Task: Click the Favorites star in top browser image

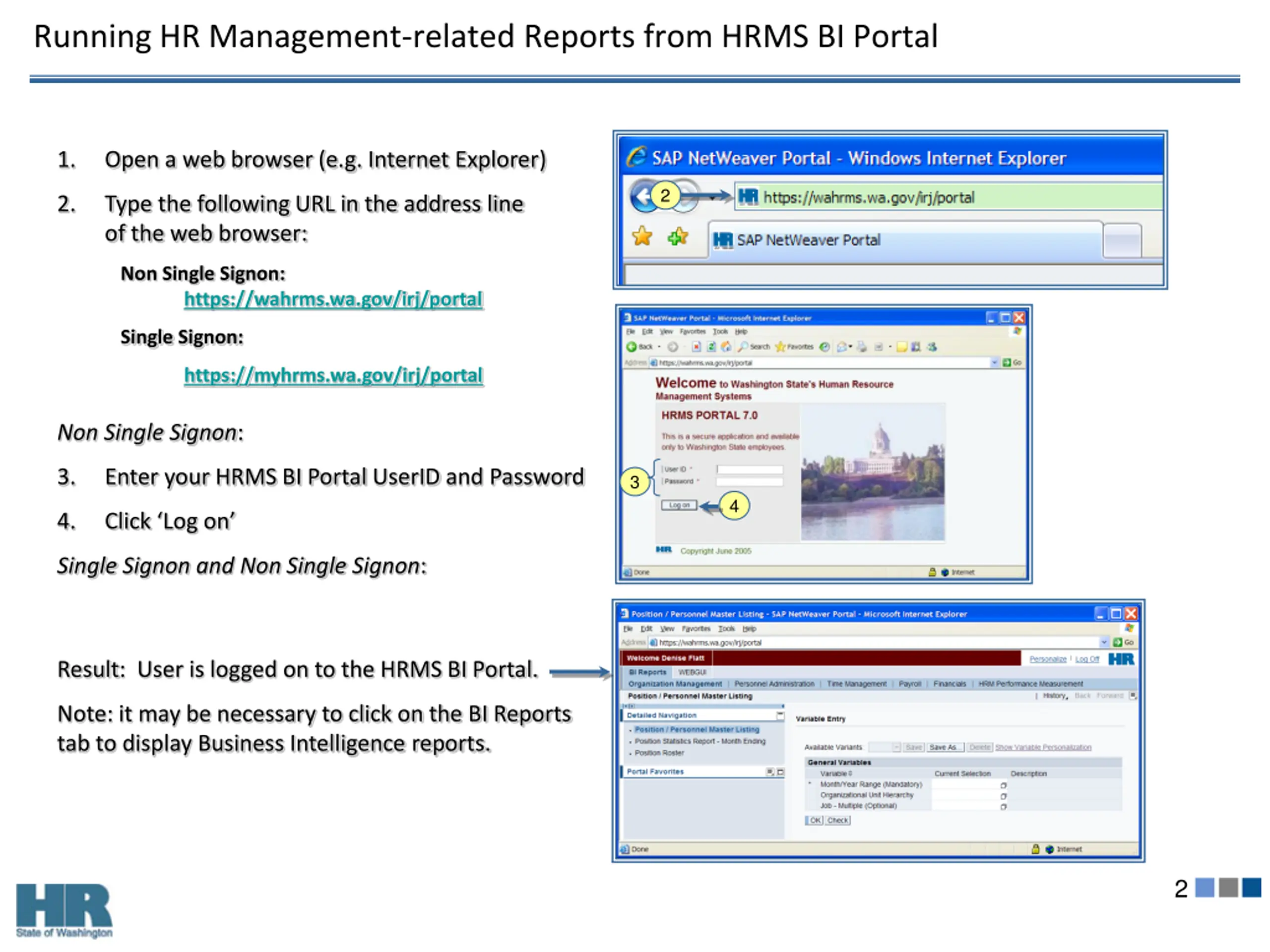Action: (x=642, y=236)
